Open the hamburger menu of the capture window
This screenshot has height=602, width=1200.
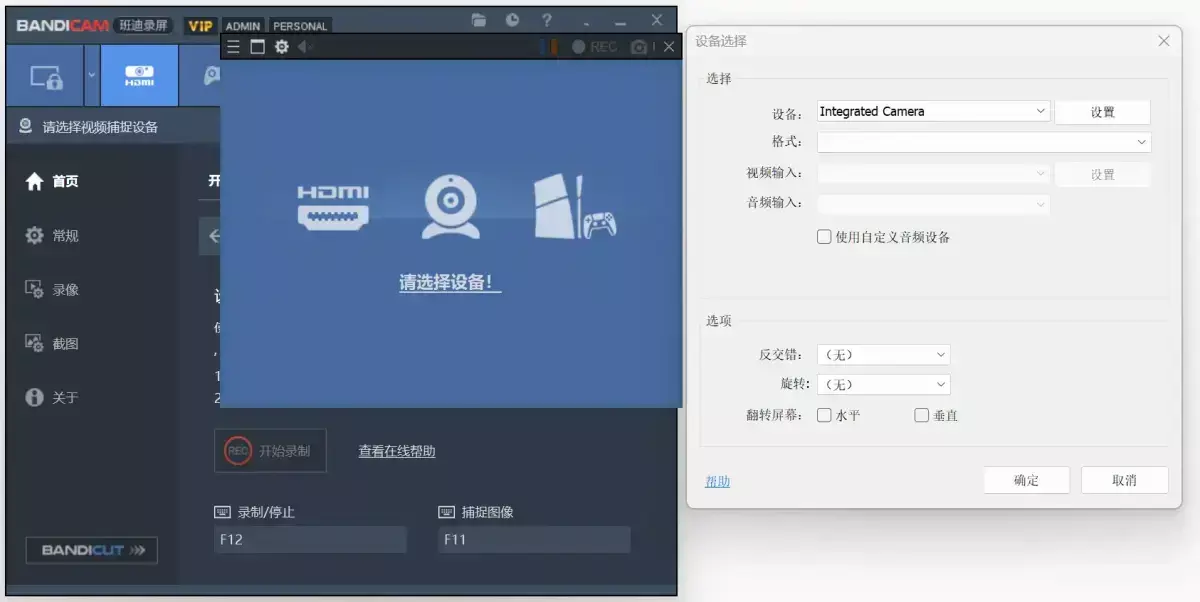coord(232,46)
